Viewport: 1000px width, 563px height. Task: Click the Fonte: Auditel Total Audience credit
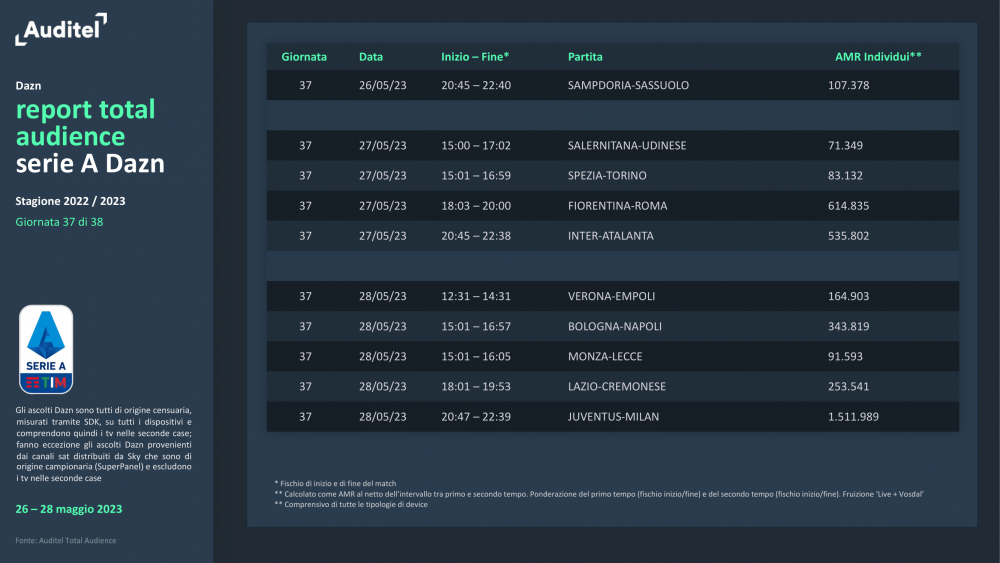[x=66, y=541]
